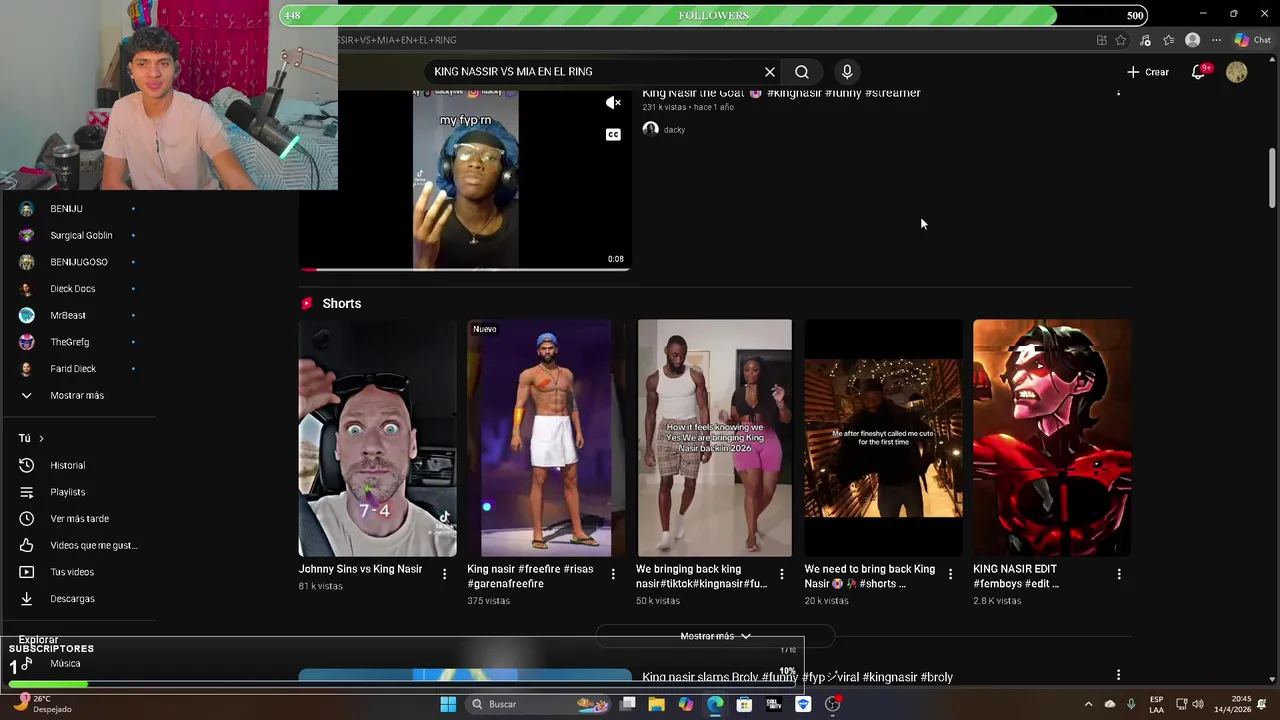Open the browser favorites list icon
Screen dimensions: 1280x720
(x=1168, y=40)
